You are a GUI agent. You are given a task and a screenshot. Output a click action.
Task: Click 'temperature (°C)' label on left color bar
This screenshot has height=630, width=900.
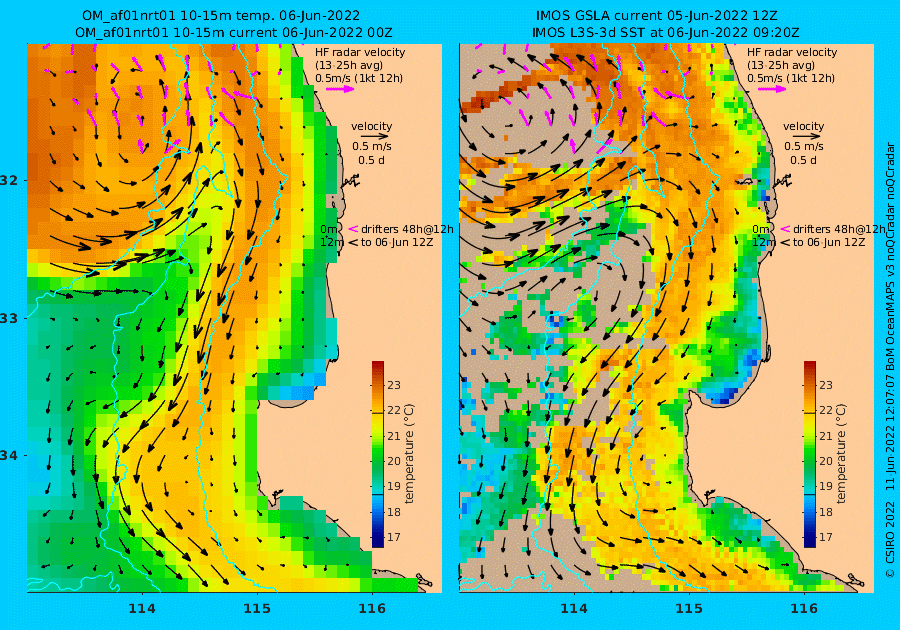click(409, 453)
